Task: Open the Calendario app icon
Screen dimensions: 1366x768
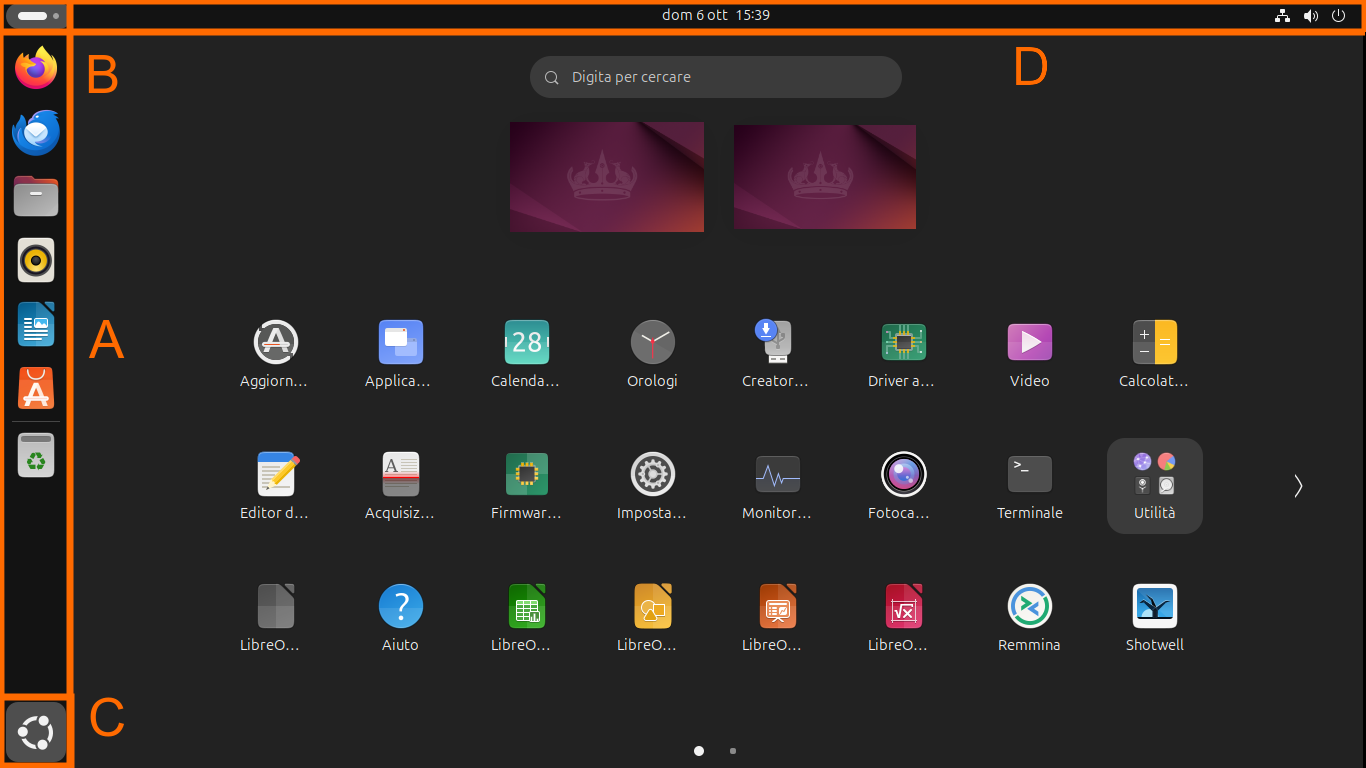Action: (x=526, y=342)
